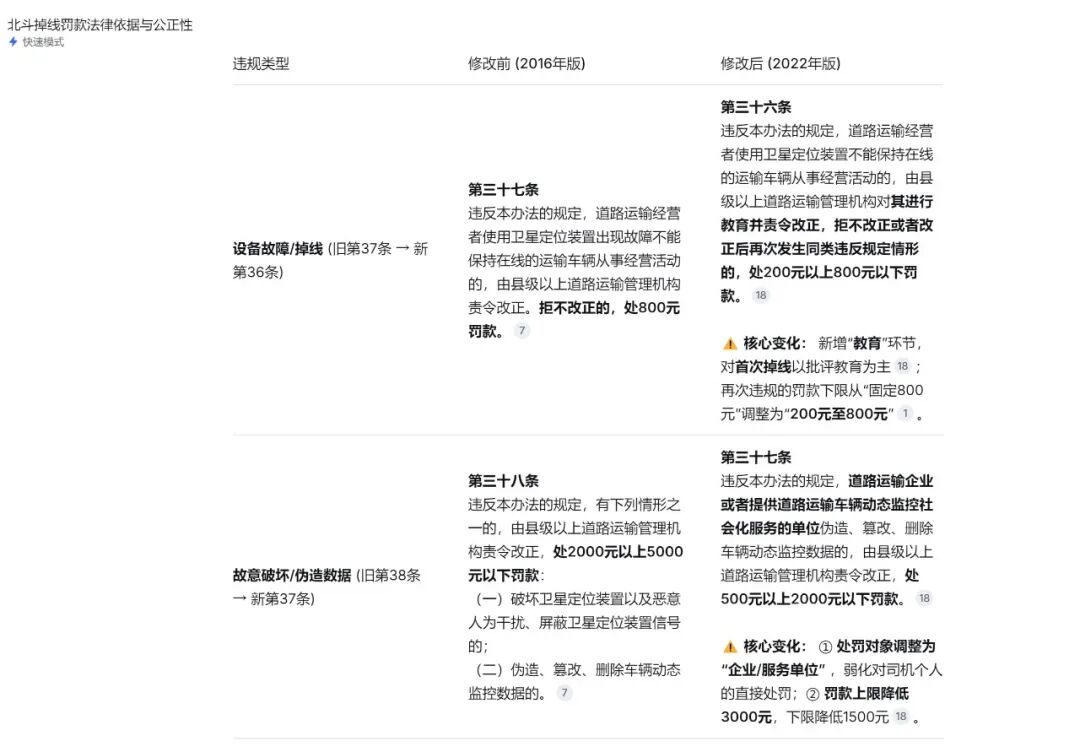The image size is (1080, 752).
Task: Open citation 1 after 200元至800元
Action: tap(905, 413)
